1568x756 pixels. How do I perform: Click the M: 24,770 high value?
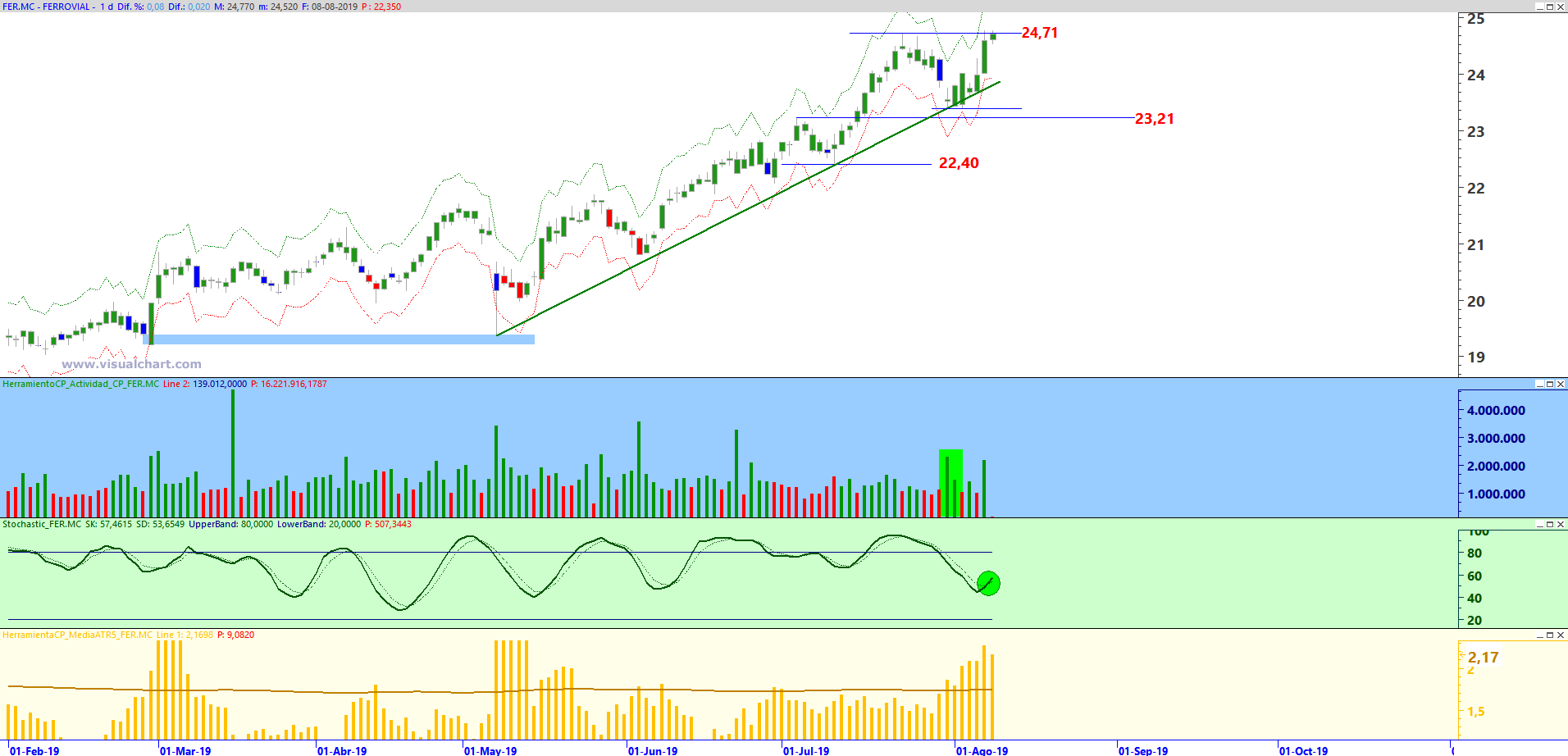(x=234, y=7)
